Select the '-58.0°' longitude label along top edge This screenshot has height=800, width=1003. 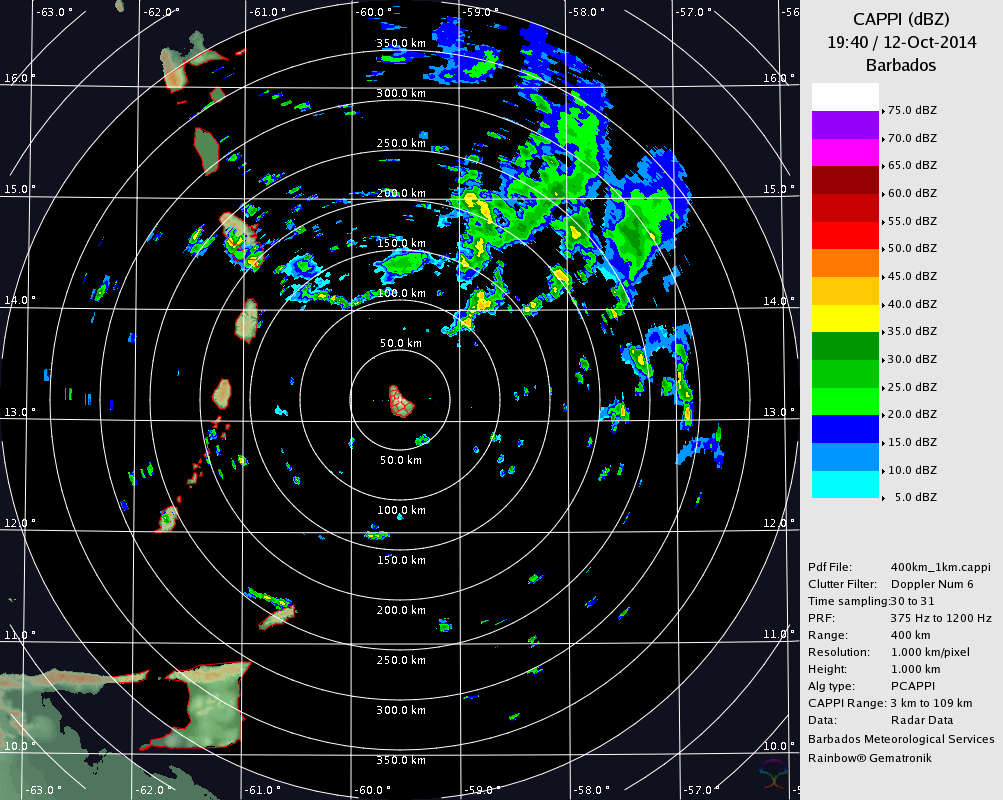click(585, 12)
